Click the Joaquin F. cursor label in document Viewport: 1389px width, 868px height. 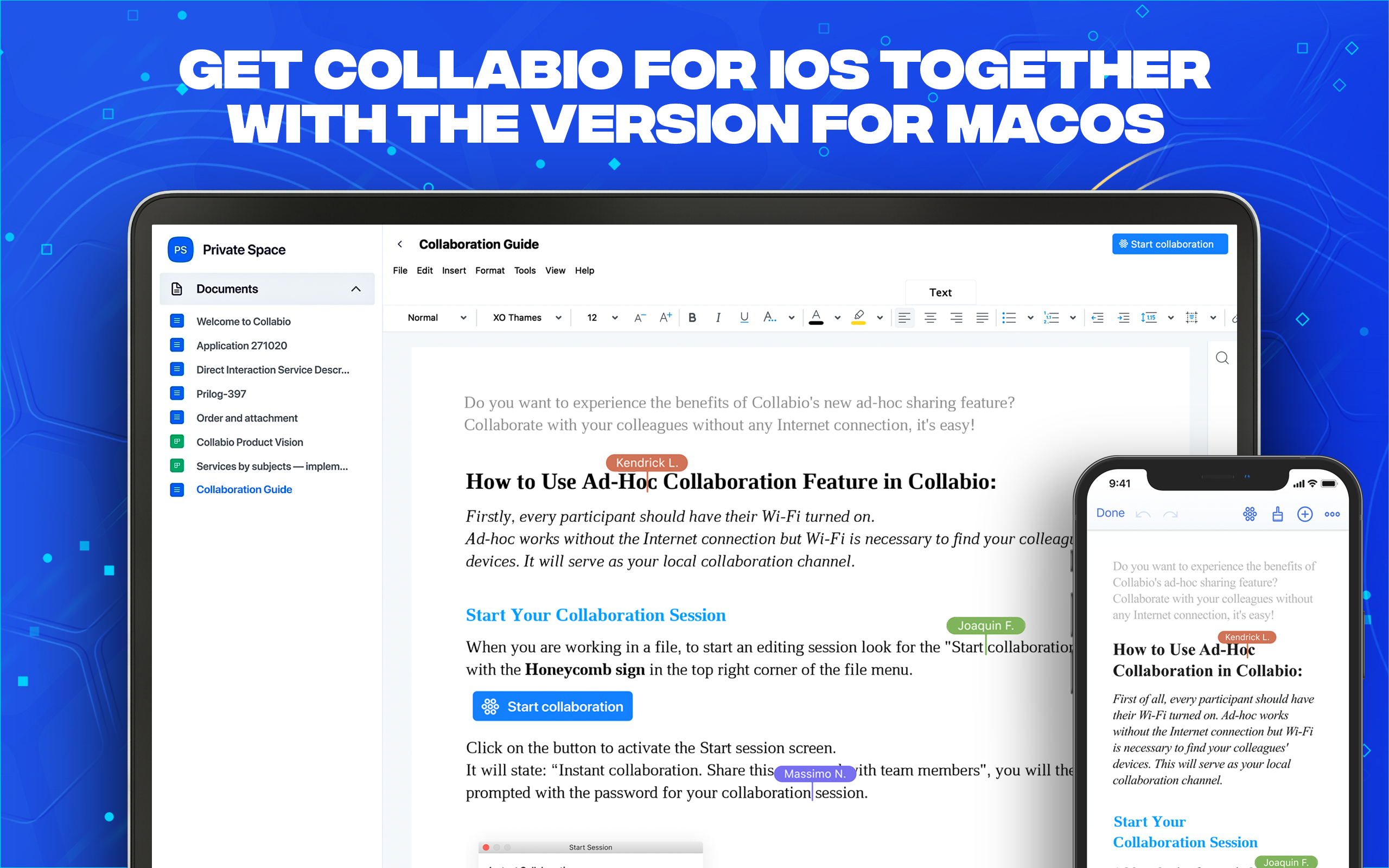click(x=985, y=626)
